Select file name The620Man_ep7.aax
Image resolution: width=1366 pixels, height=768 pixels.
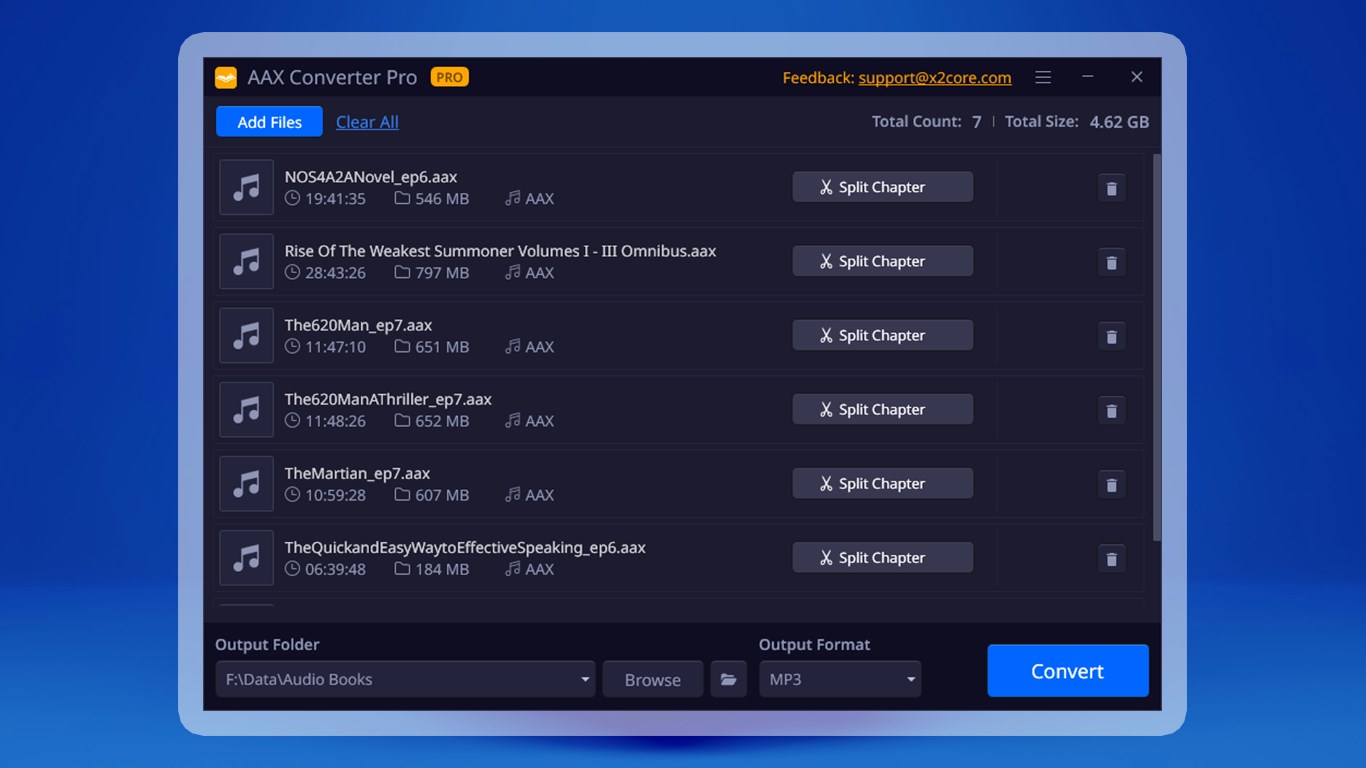click(x=358, y=325)
